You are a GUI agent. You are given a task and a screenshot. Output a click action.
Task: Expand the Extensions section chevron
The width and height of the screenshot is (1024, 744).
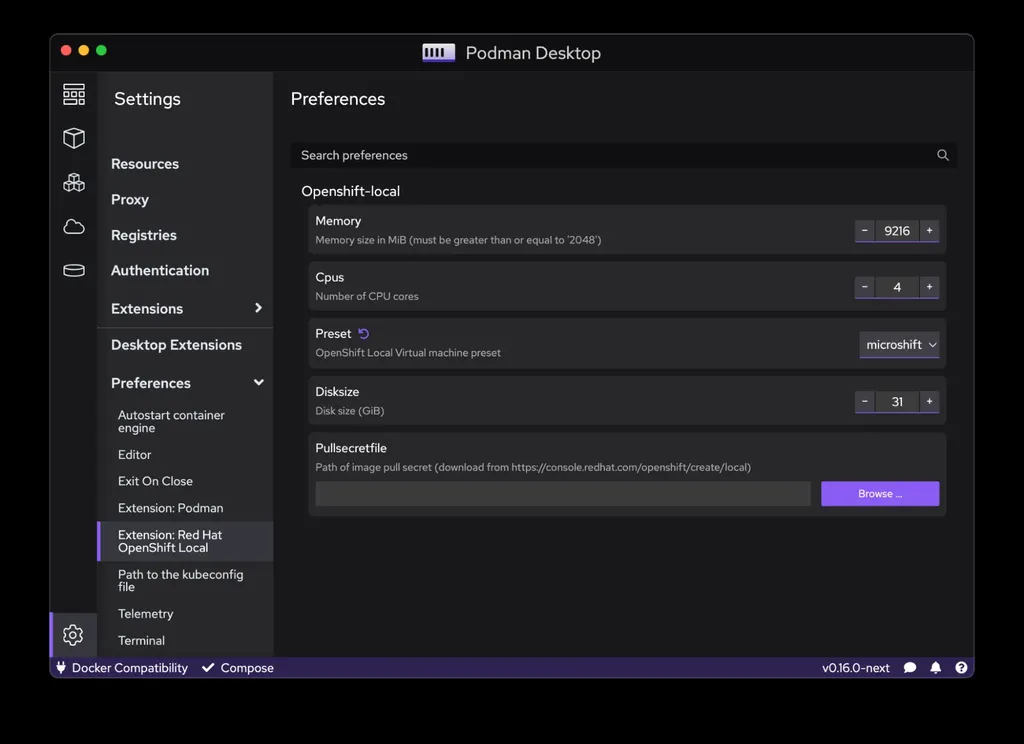[259, 308]
